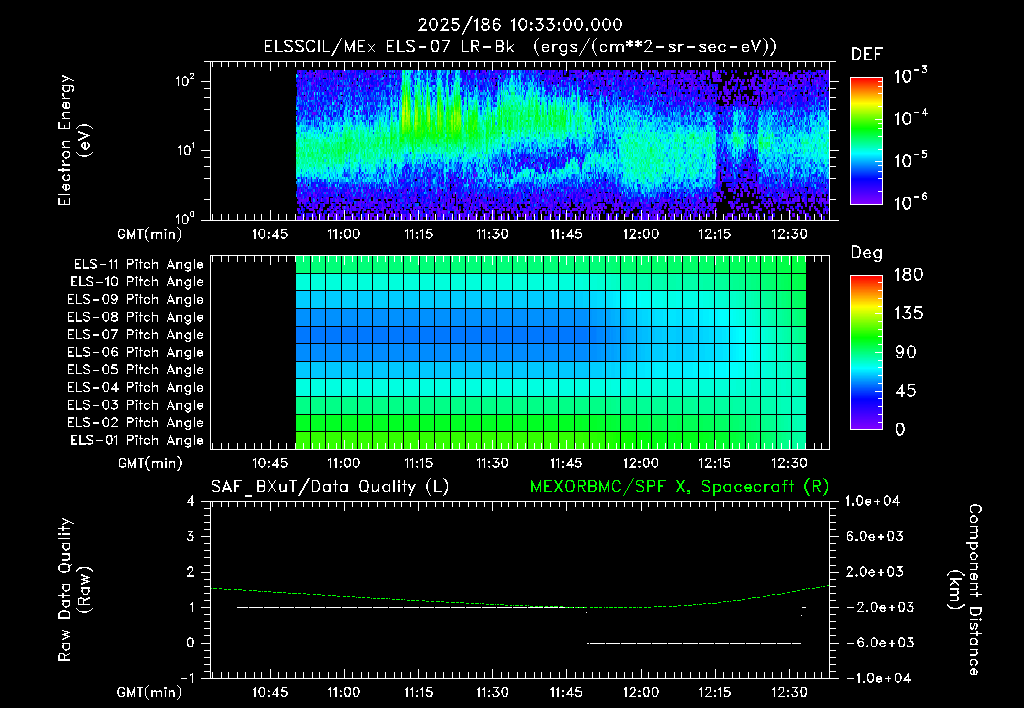Click the plot timestamp title 2025/186 10:33:00.000
The height and width of the screenshot is (708, 1024).
[520, 25]
